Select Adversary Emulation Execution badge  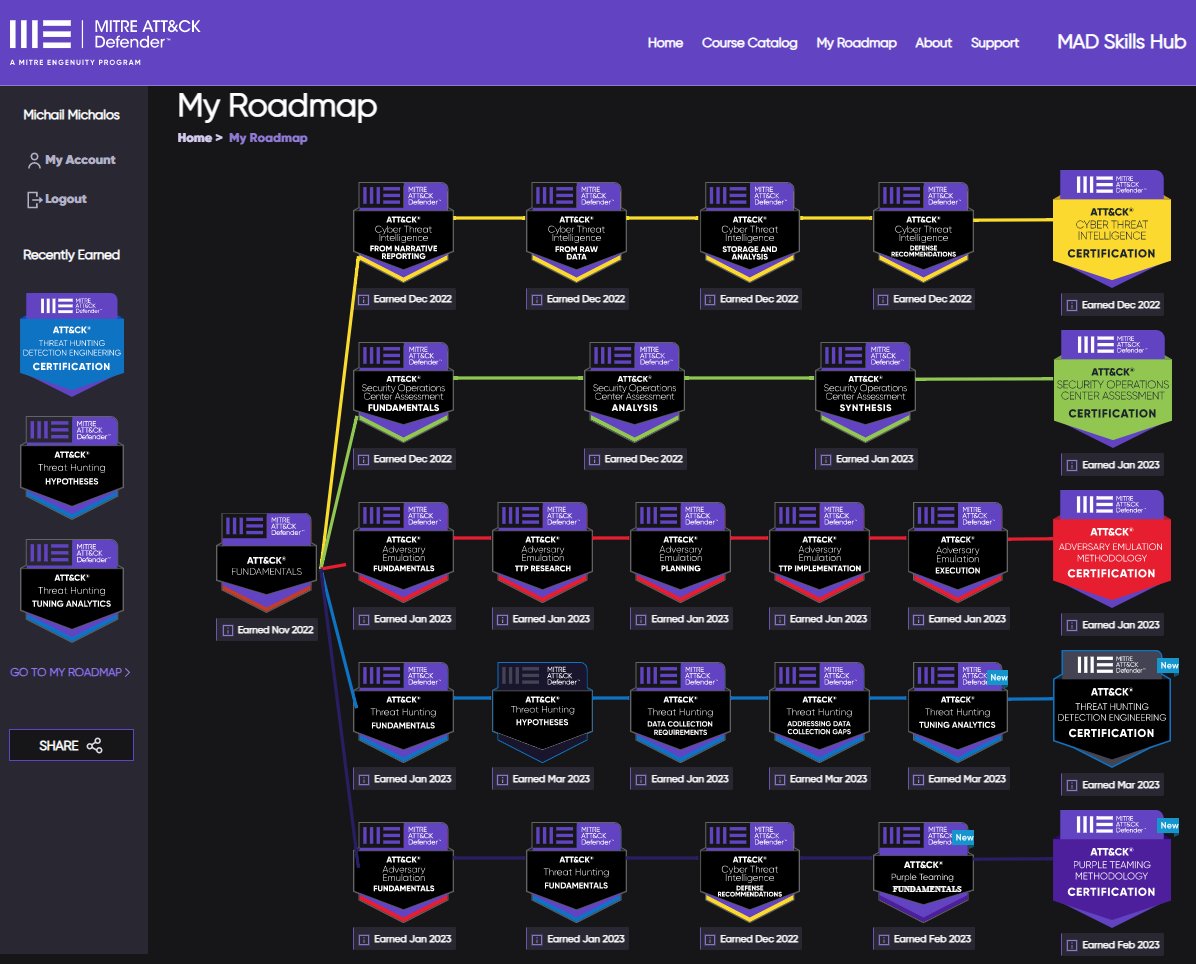958,552
